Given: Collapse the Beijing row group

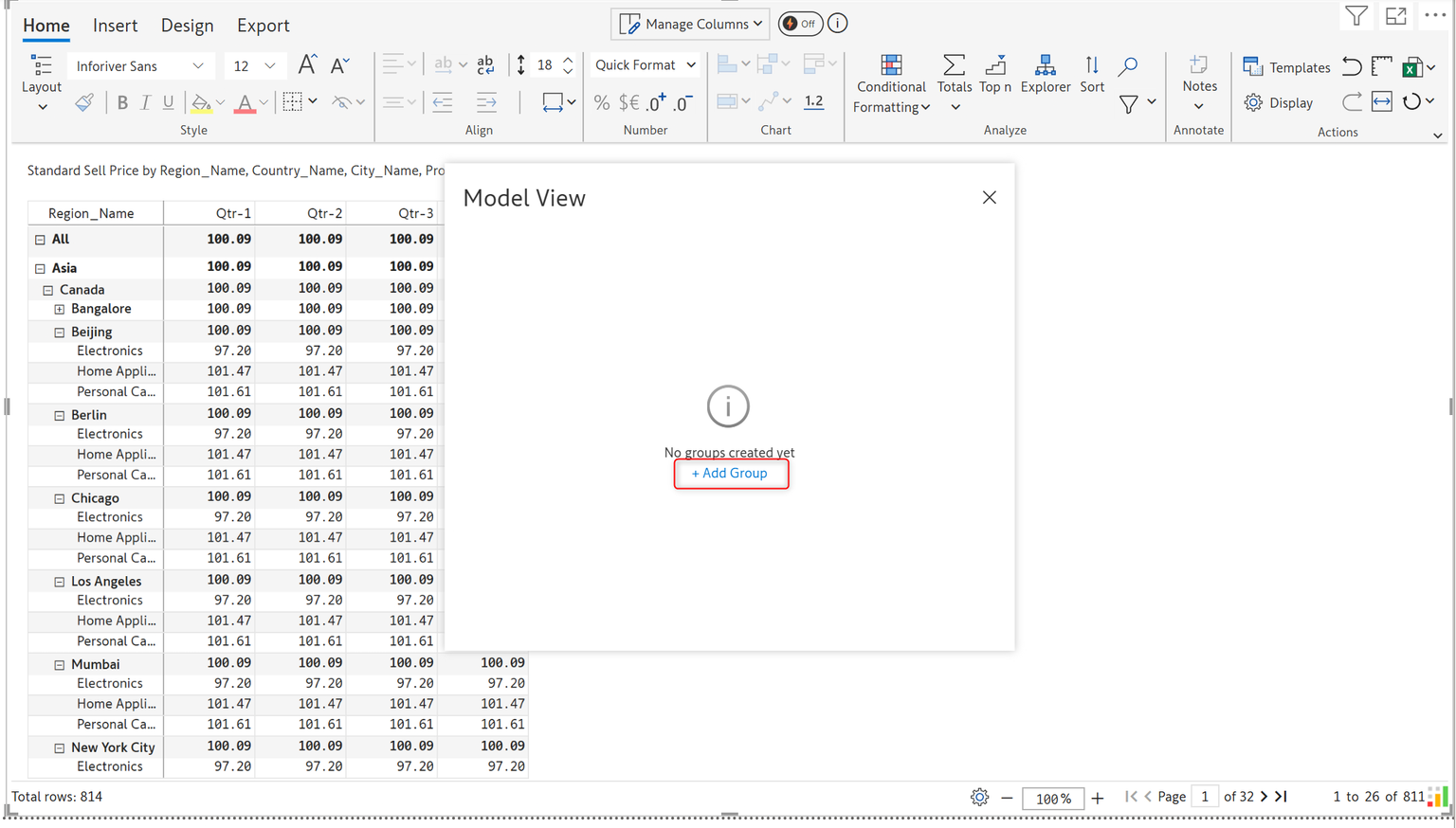Looking at the screenshot, I should tap(60, 333).
